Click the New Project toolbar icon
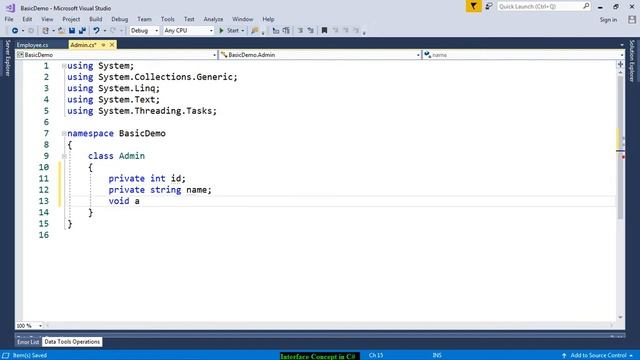Image resolution: width=640 pixels, height=360 pixels. pos(45,31)
